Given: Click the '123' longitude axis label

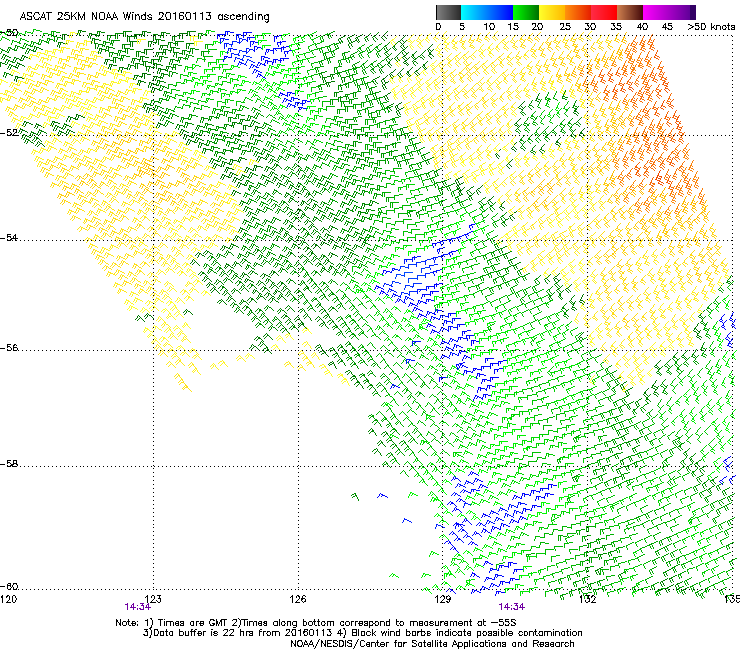Looking at the screenshot, I should coord(153,599).
